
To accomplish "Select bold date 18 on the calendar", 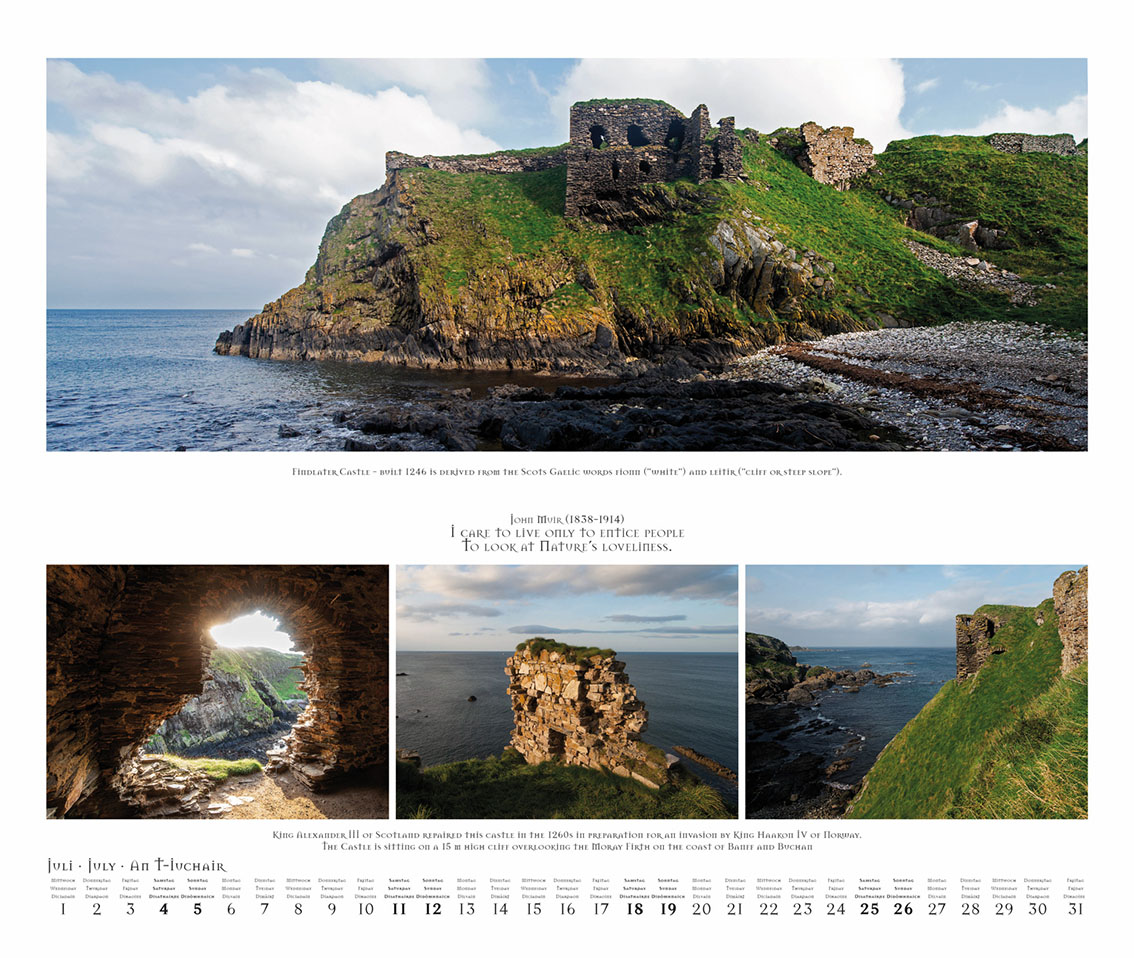I will pyautogui.click(x=634, y=909).
